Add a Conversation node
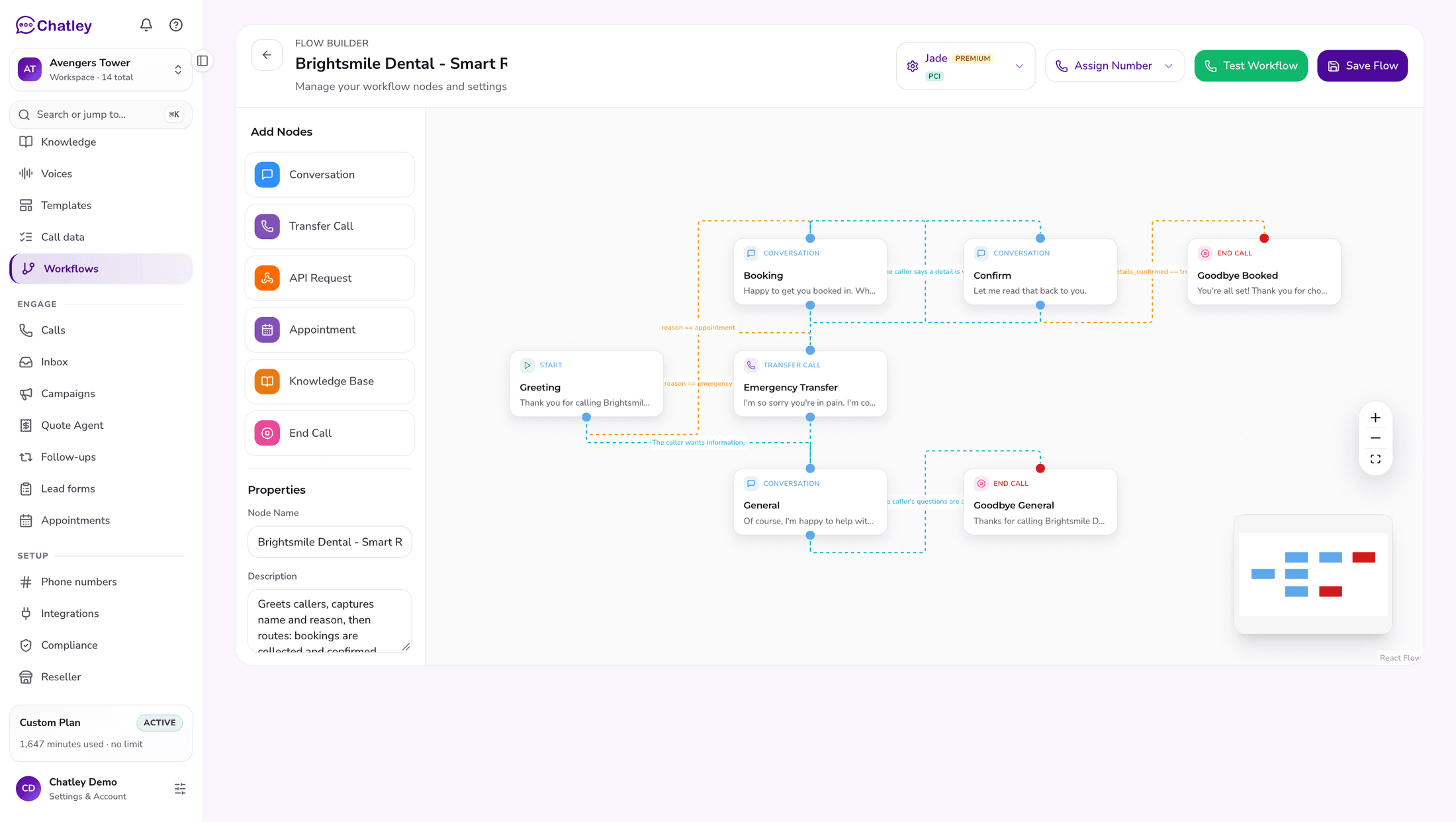Viewport: 1456px width, 822px height. [x=330, y=175]
